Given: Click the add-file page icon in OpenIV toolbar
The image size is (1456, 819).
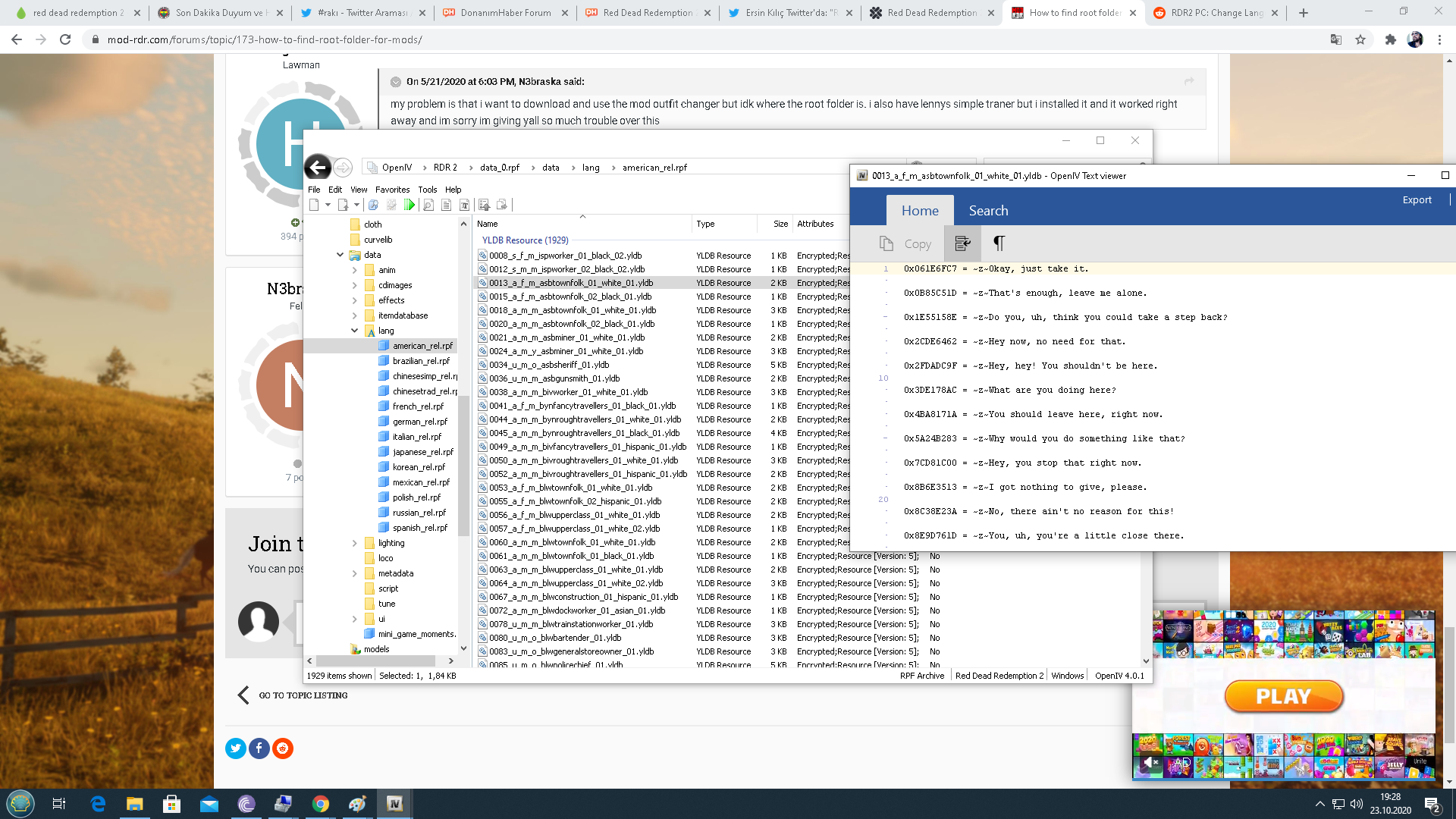Looking at the screenshot, I should [343, 205].
